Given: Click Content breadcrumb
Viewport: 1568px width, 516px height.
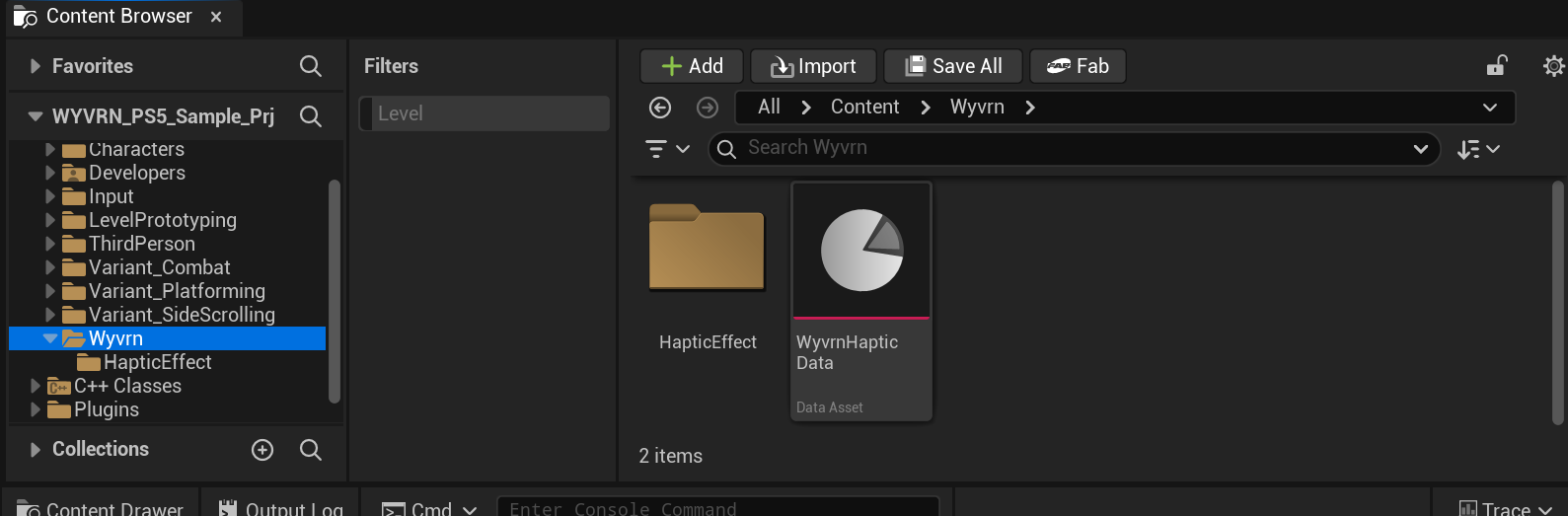Looking at the screenshot, I should 864,107.
